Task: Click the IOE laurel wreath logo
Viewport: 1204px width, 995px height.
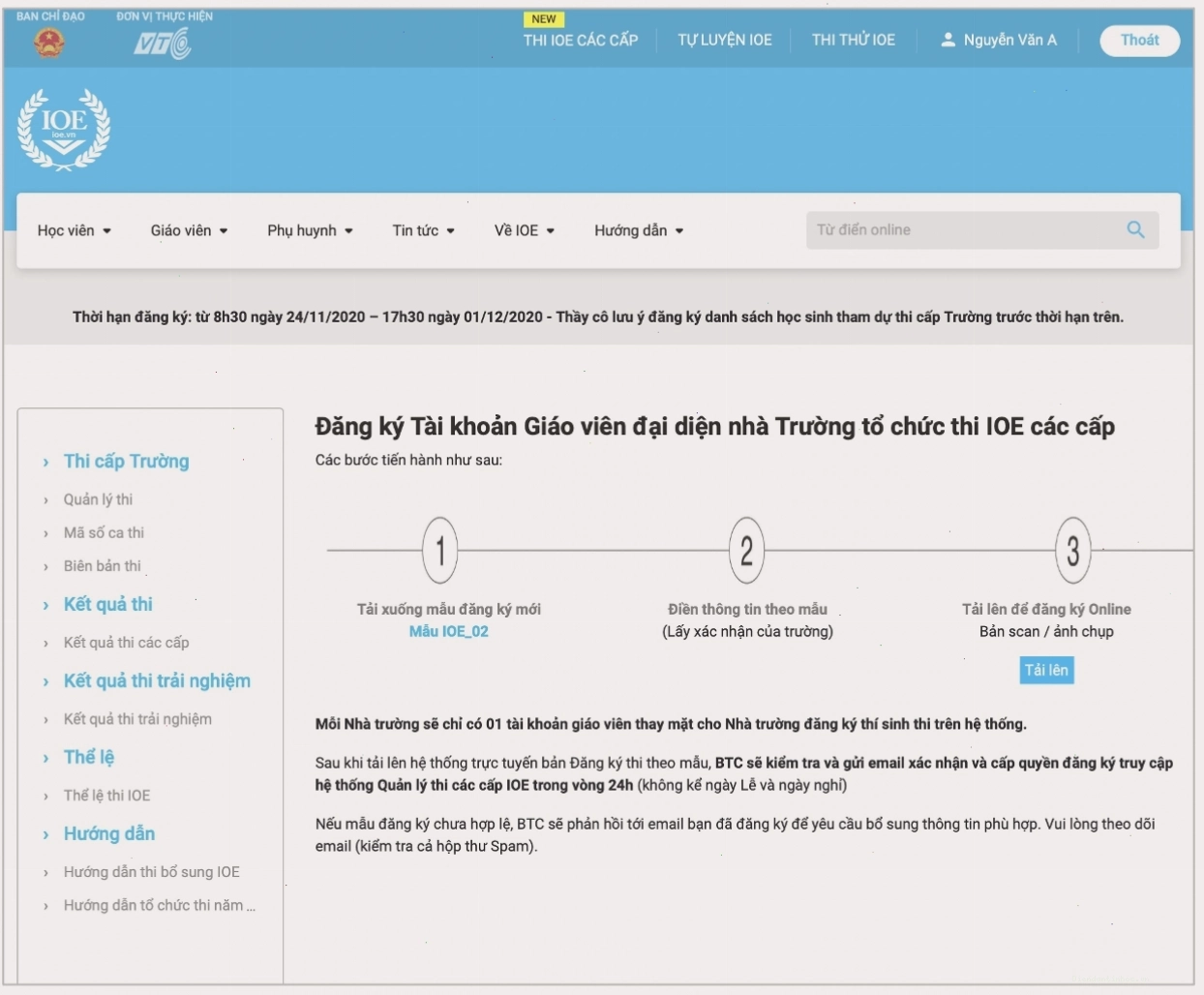Action: tap(64, 130)
